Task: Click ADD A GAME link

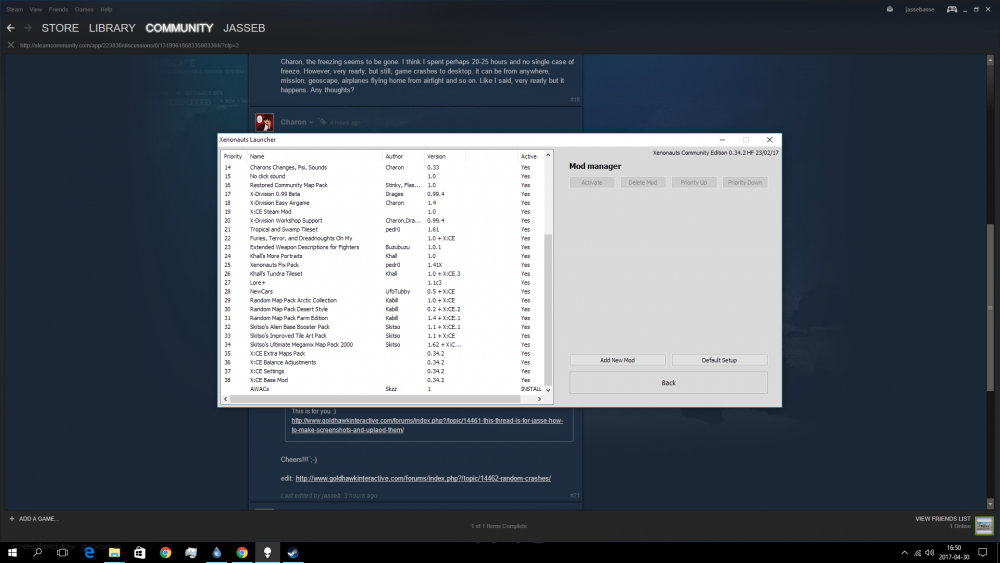Action: tap(38, 518)
